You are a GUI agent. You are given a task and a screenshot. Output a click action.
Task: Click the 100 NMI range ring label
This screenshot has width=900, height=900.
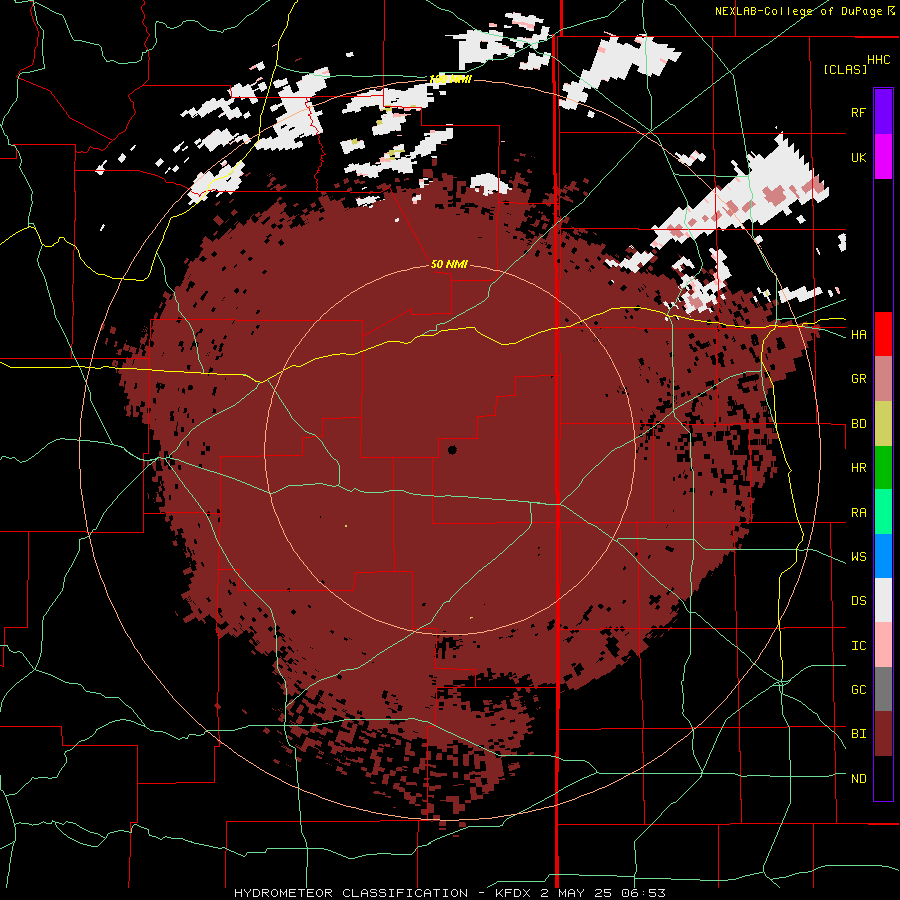point(450,79)
